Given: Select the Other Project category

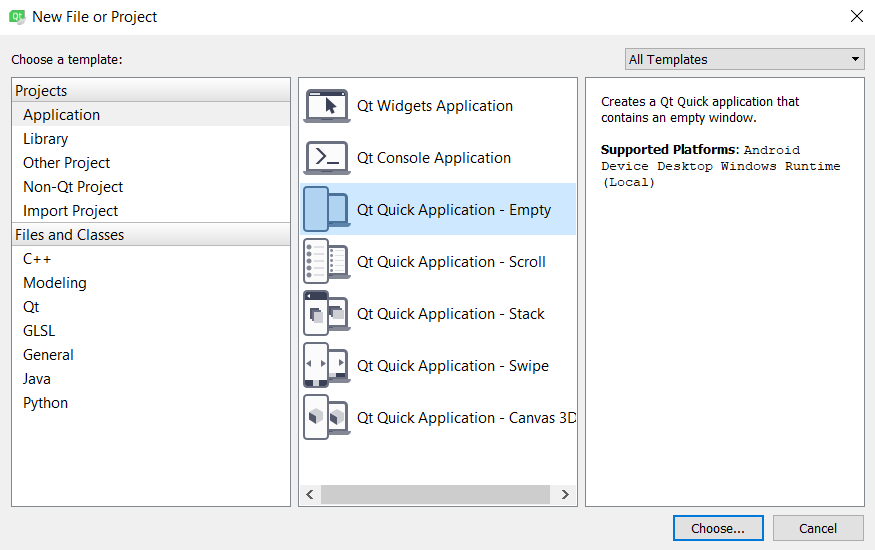Looking at the screenshot, I should [151, 162].
